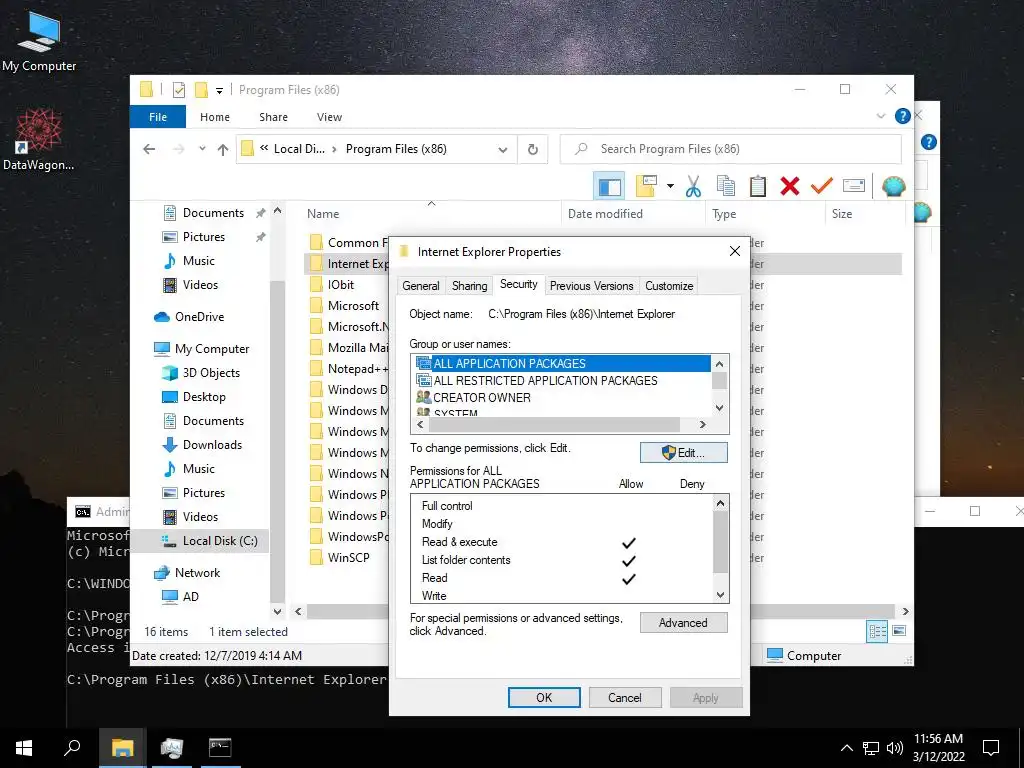Screen dimensions: 1024x768
Task: Click the double chevron in the address path
Action: 264,148
